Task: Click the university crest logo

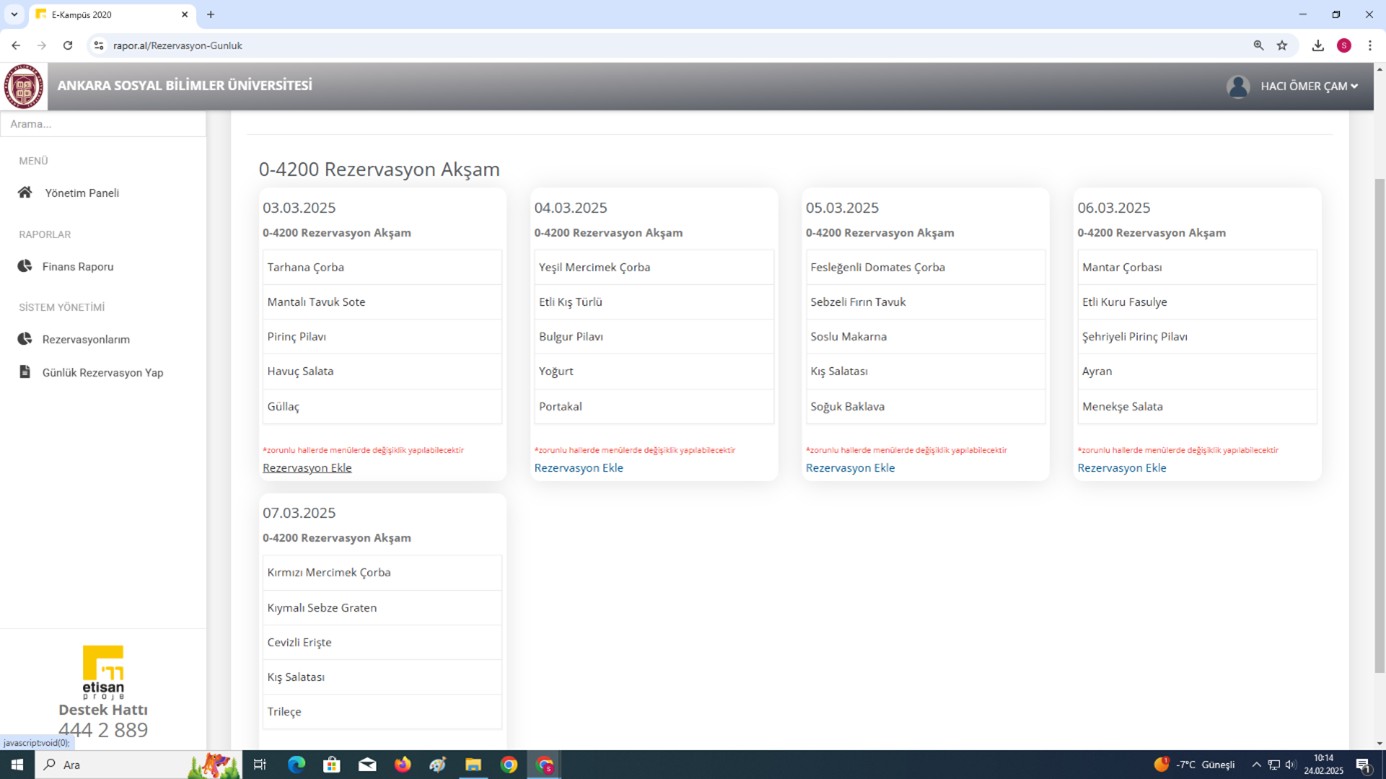Action: [24, 86]
